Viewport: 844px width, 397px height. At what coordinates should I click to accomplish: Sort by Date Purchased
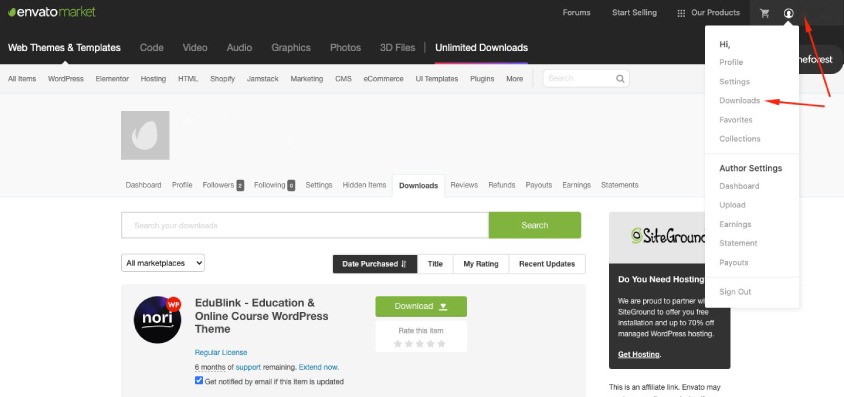375,264
